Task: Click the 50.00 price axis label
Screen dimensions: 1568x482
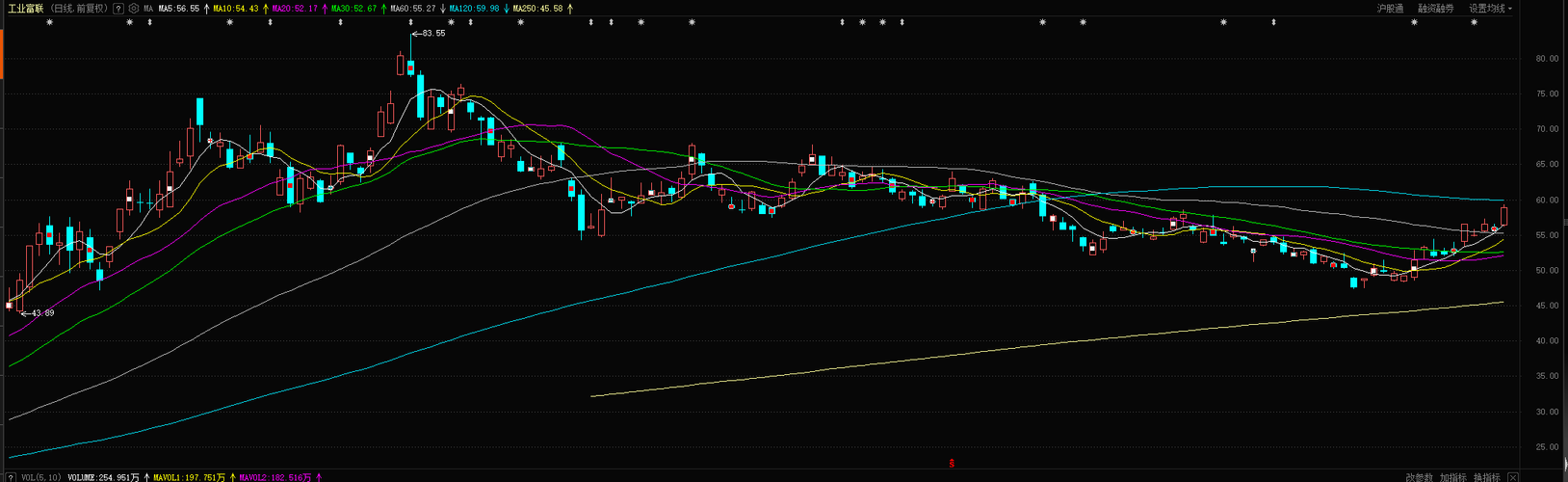Action: [x=1547, y=271]
